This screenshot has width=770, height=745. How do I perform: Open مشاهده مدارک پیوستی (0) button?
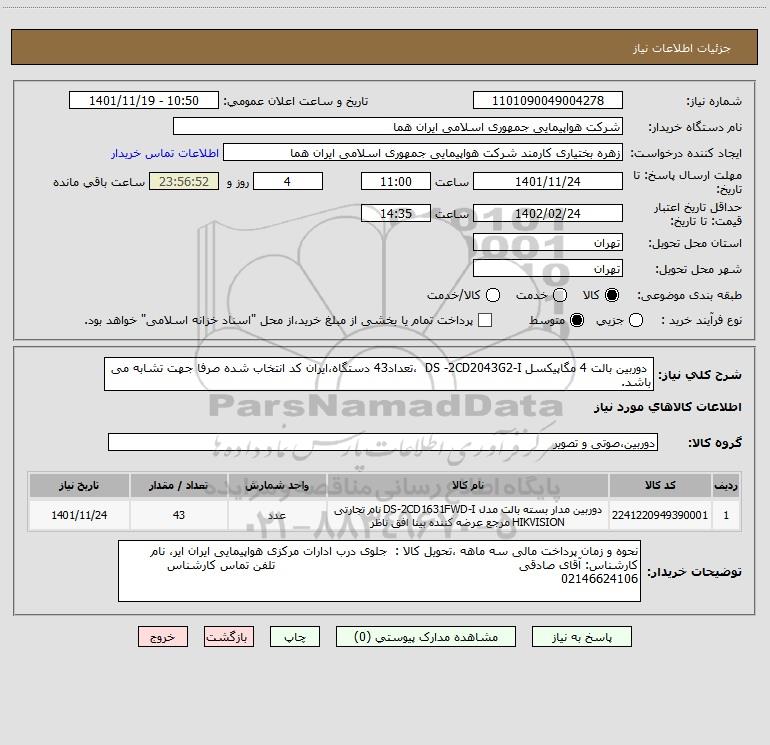point(426,637)
